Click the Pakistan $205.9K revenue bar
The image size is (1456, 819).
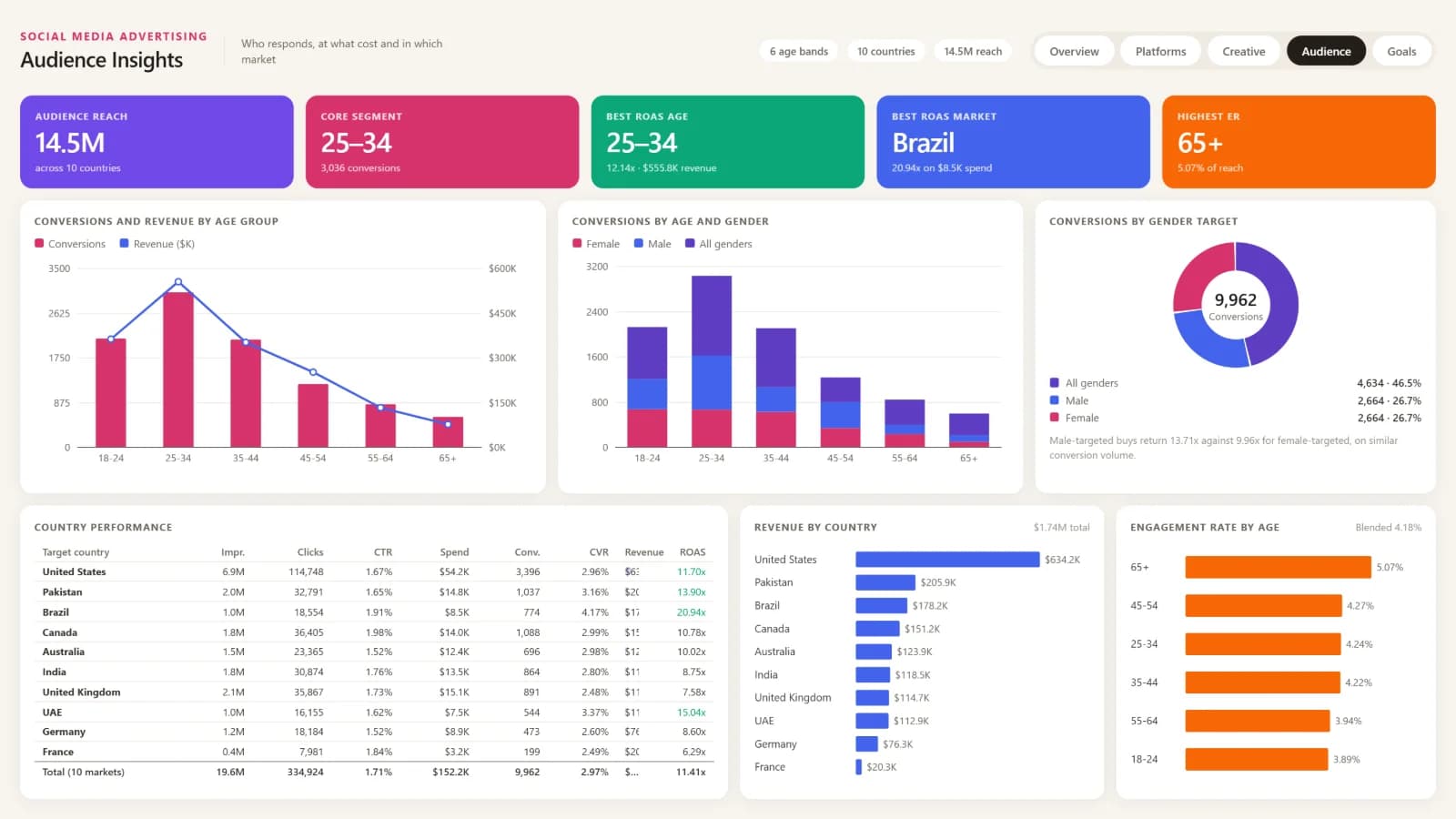(885, 582)
